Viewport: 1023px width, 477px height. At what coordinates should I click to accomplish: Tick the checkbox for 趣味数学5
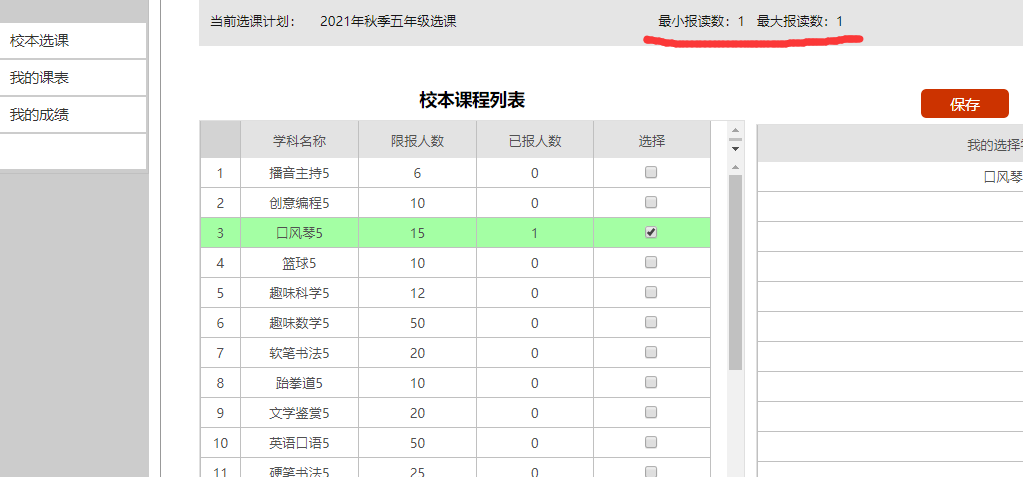click(x=651, y=322)
